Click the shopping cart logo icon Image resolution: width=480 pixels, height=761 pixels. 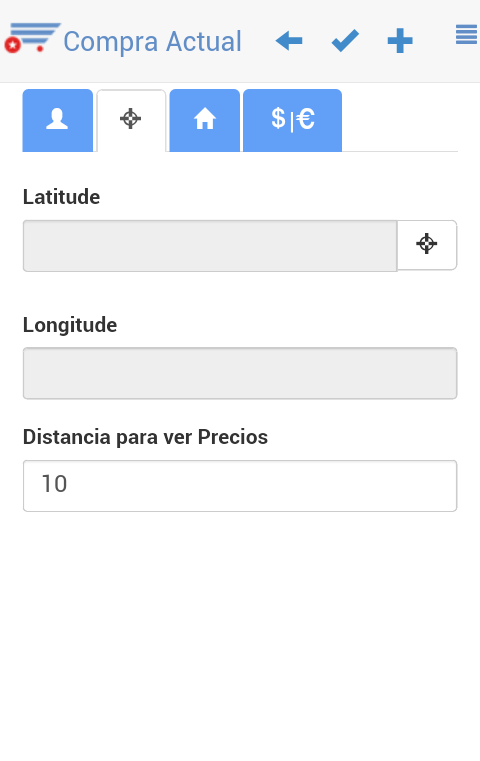point(33,37)
